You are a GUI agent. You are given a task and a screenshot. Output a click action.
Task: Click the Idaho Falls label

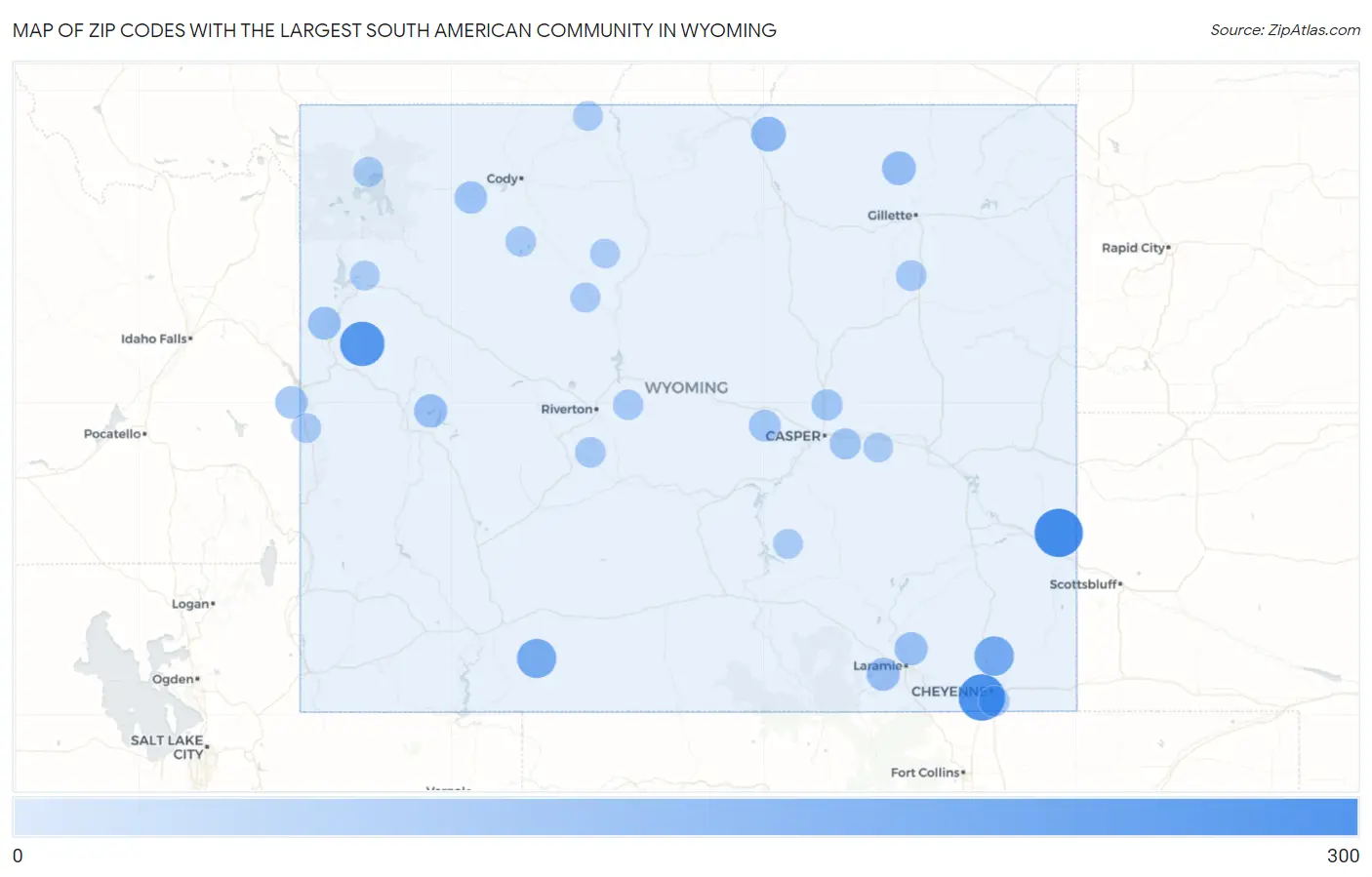click(x=156, y=339)
